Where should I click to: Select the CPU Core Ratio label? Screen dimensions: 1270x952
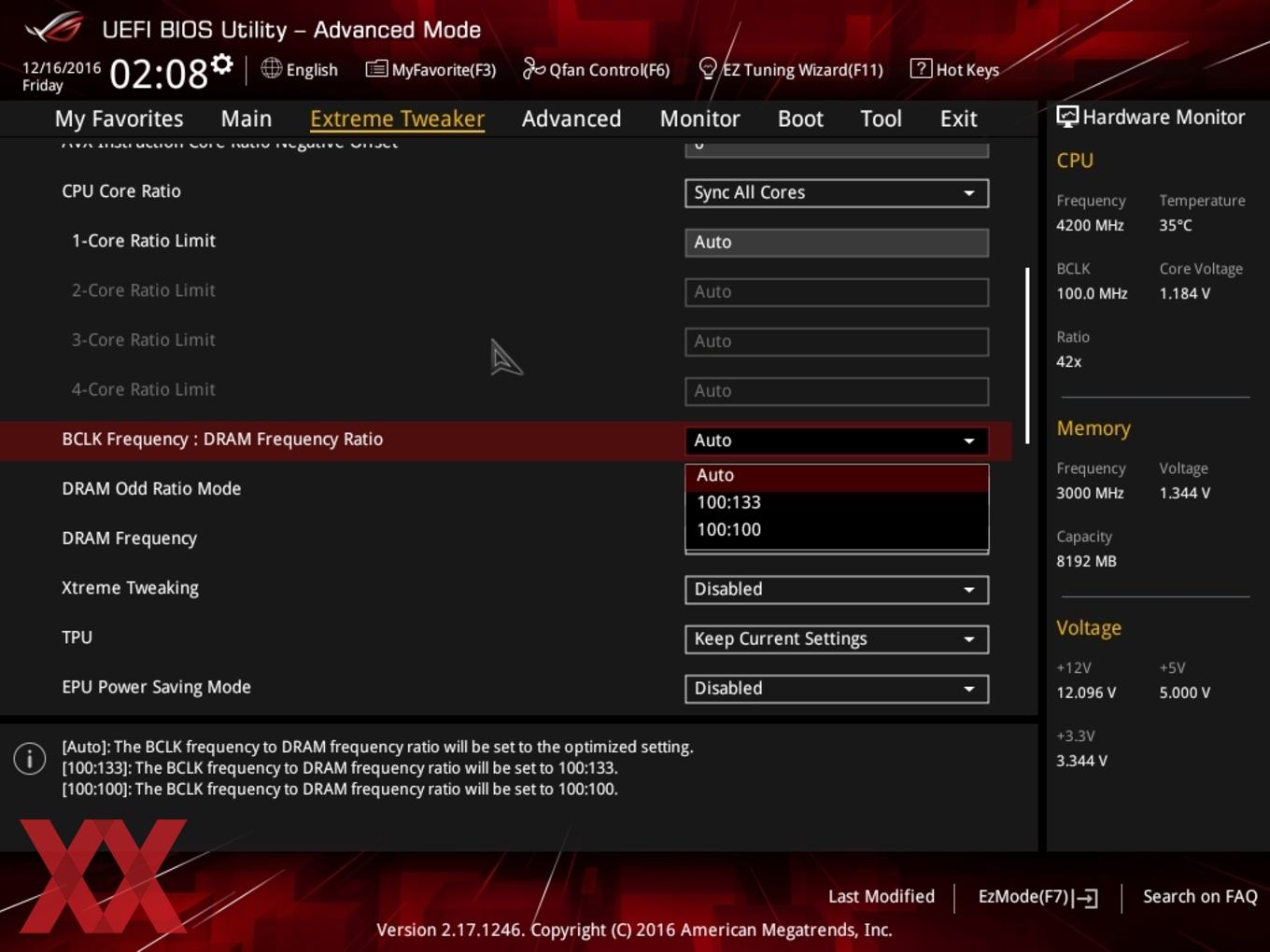(121, 191)
